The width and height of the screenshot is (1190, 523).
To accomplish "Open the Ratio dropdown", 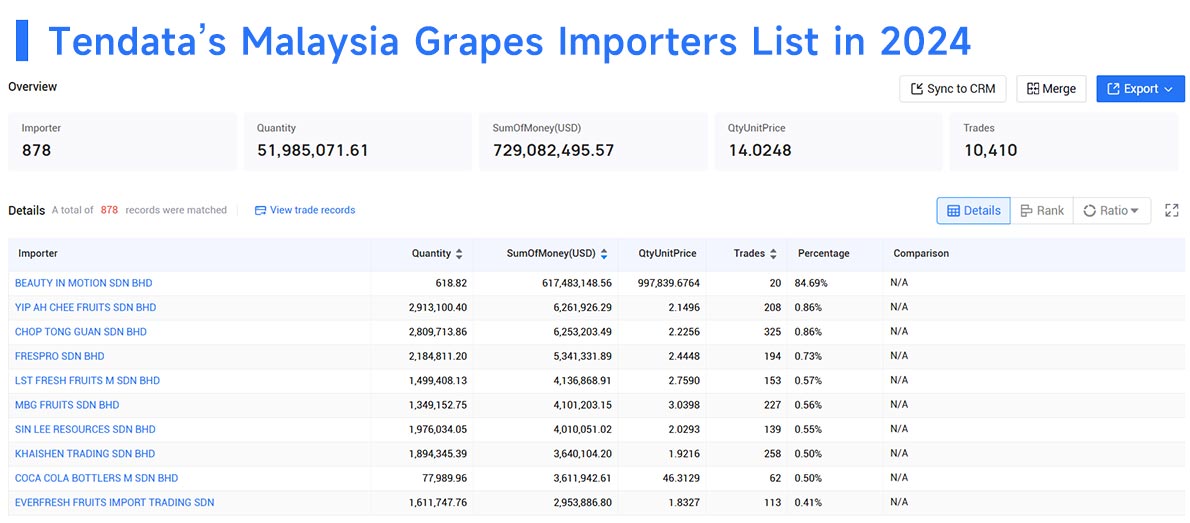I will [1111, 211].
